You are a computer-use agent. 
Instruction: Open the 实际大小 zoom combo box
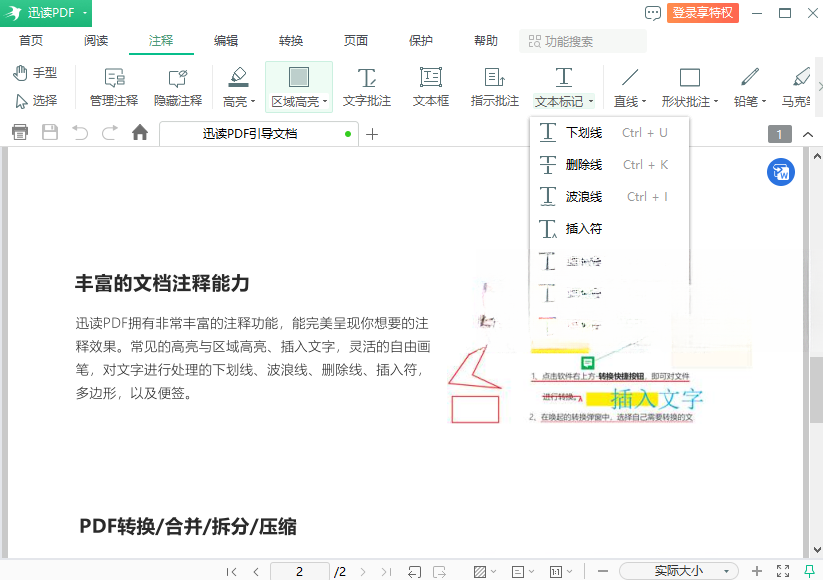(x=679, y=571)
